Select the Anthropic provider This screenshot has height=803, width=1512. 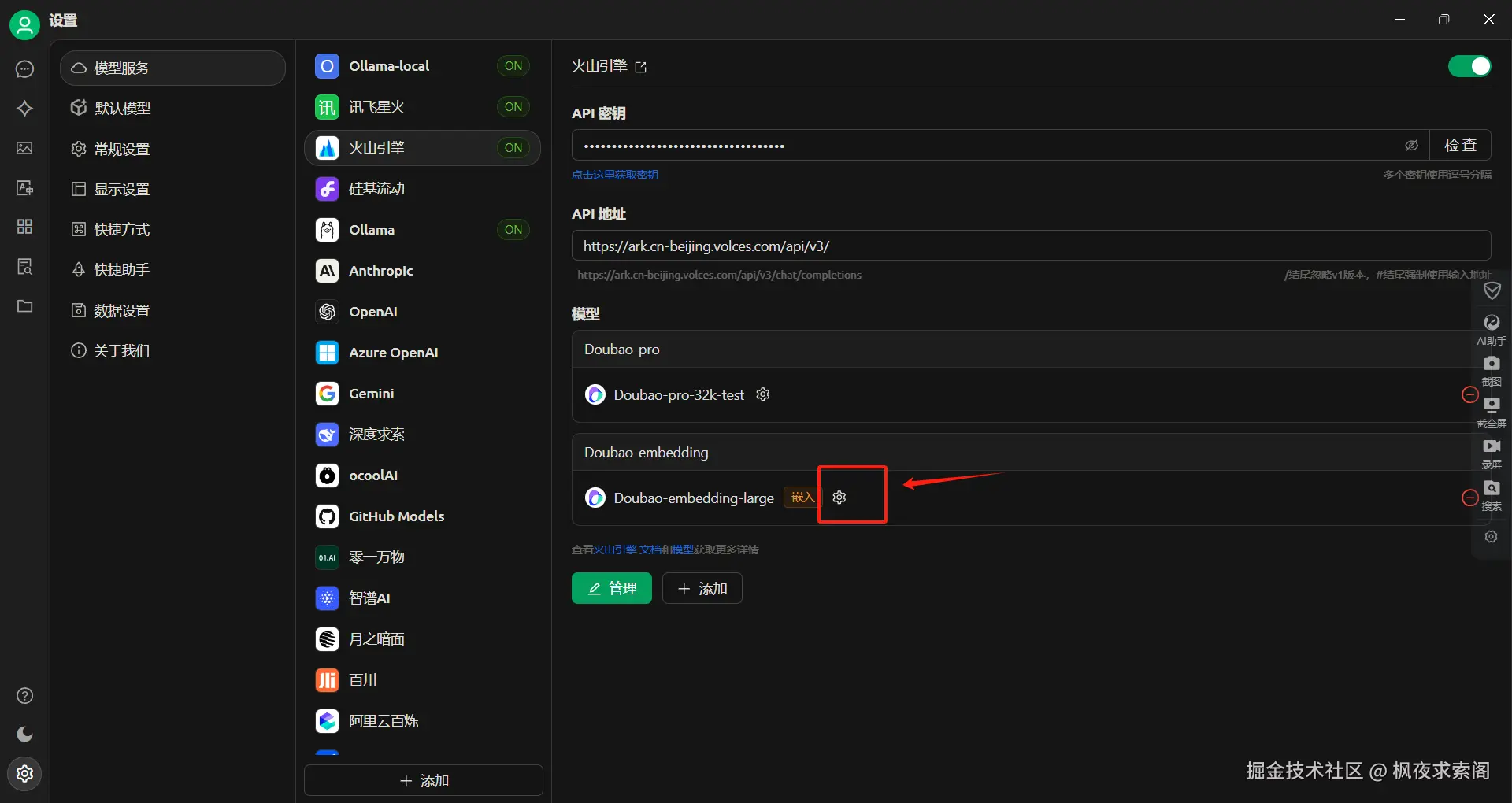[x=422, y=271]
